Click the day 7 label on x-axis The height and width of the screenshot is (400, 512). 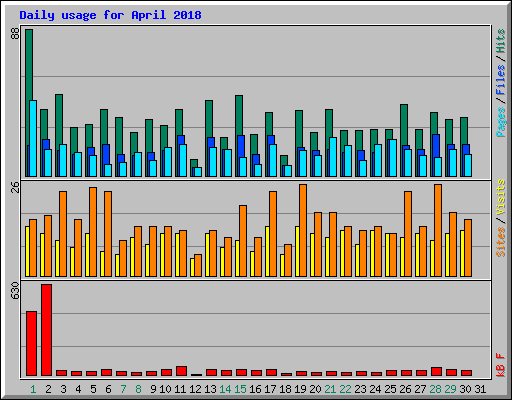pyautogui.click(x=123, y=389)
